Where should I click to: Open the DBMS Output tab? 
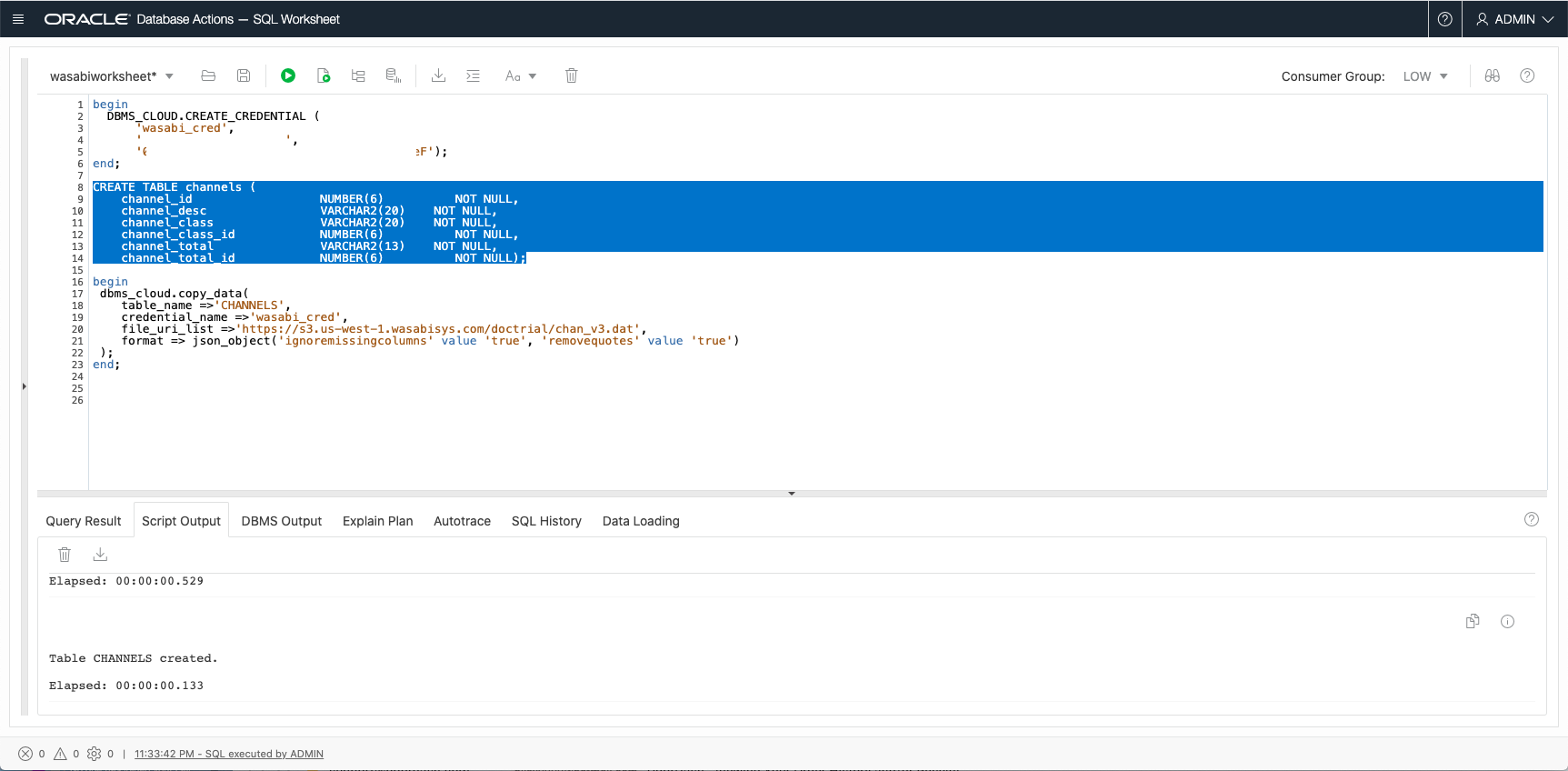pyautogui.click(x=282, y=521)
